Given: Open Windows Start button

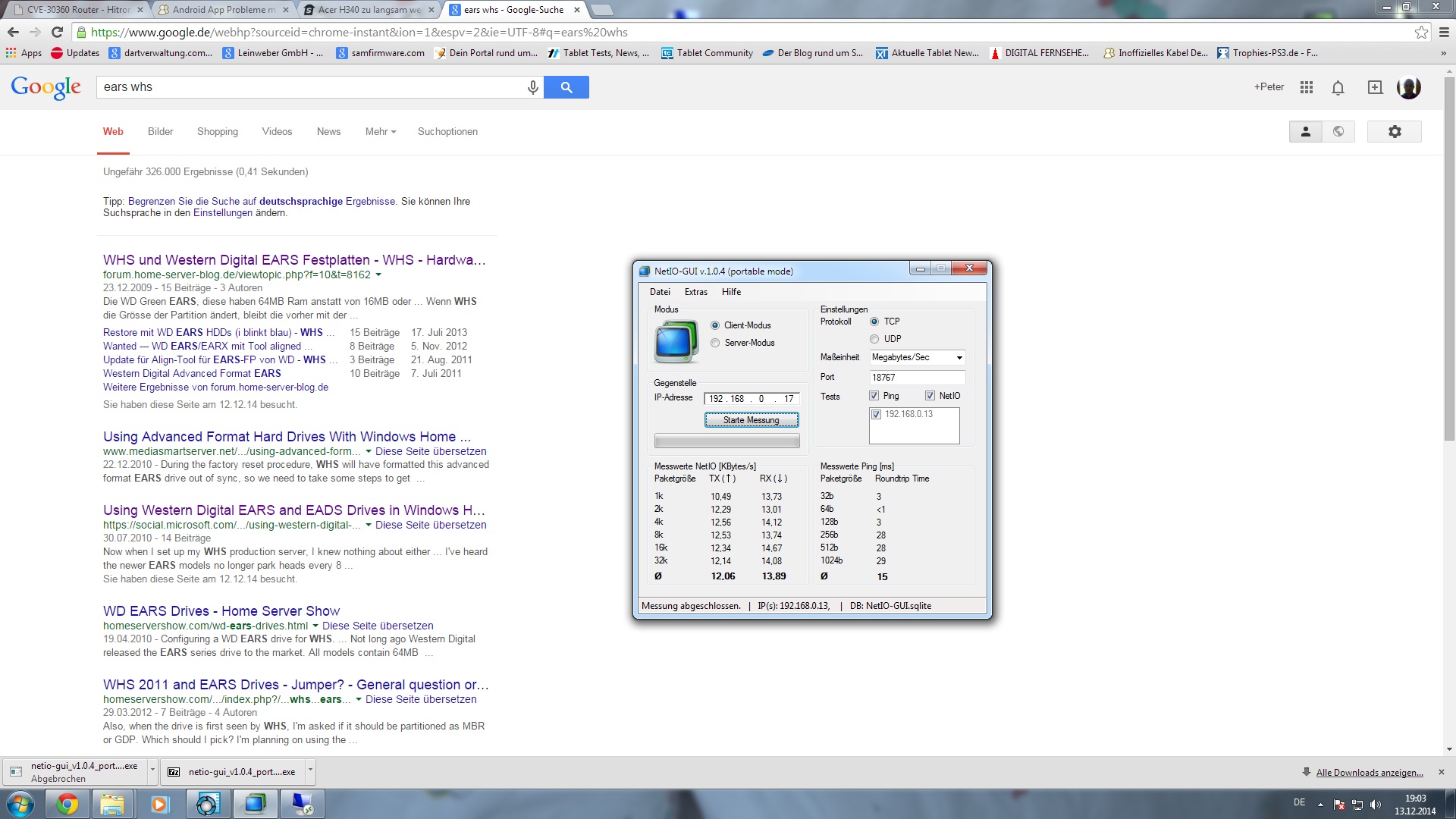Looking at the screenshot, I should click(20, 804).
